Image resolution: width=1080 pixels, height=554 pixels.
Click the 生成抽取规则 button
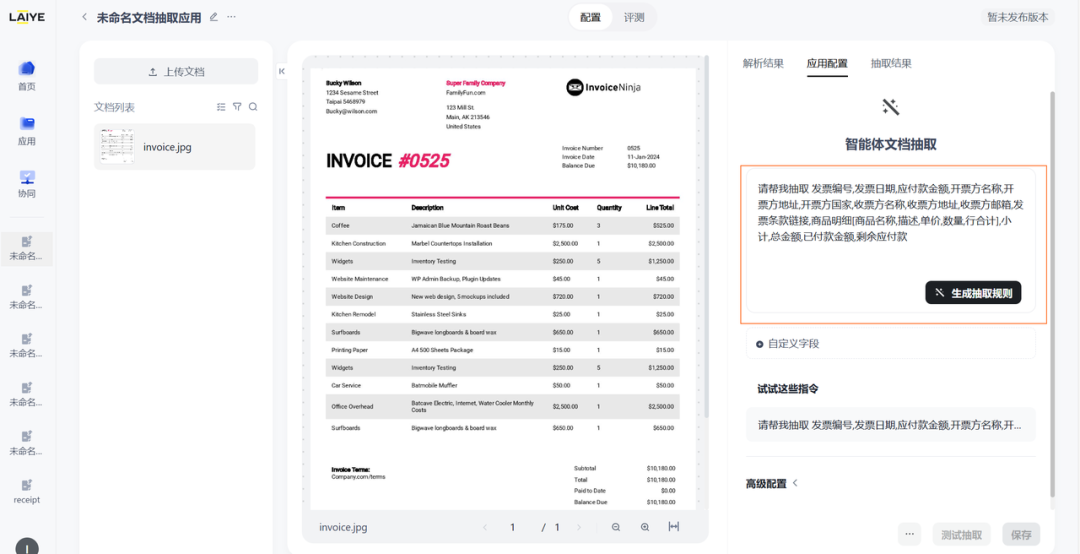click(x=973, y=293)
